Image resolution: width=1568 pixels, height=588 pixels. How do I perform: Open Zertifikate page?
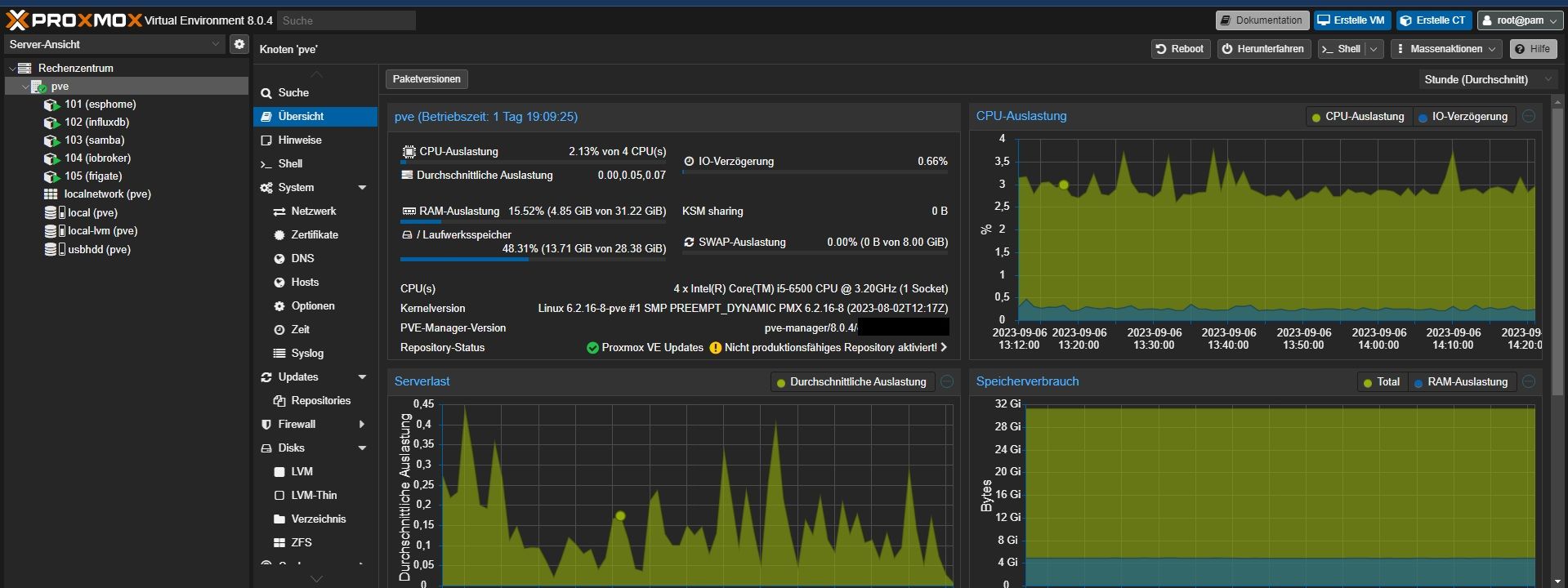pyautogui.click(x=315, y=235)
